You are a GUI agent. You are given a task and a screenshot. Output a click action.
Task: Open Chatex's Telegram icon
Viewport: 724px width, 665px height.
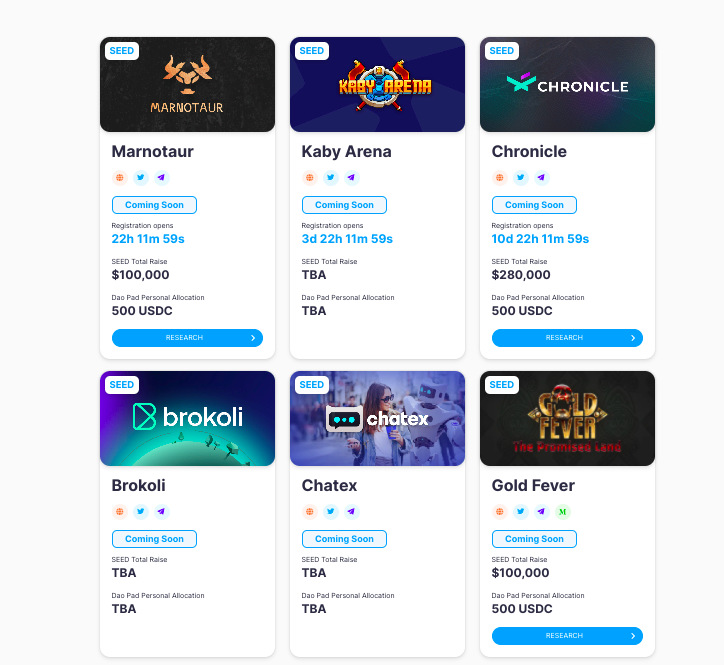(x=352, y=512)
